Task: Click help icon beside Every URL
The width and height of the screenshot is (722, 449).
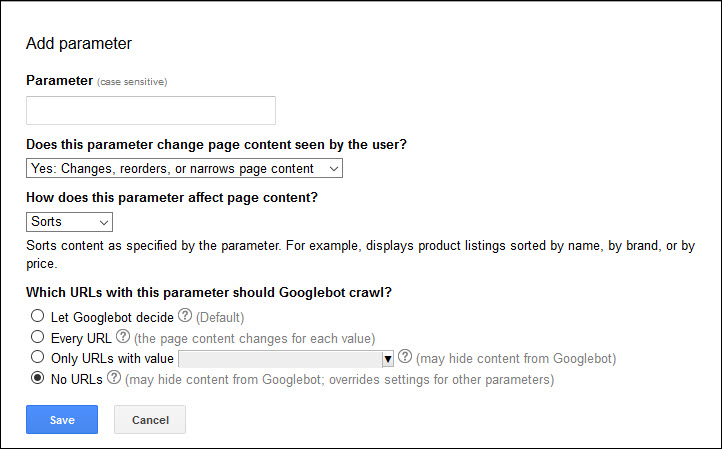Action: pos(124,337)
